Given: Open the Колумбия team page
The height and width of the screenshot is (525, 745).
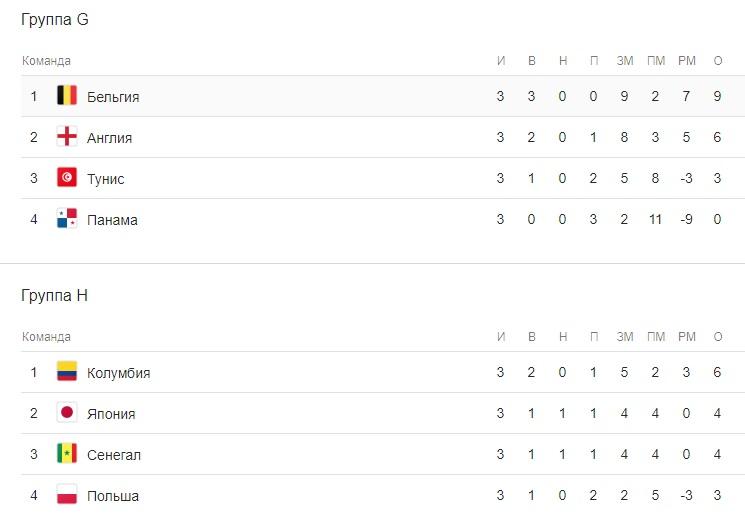Looking at the screenshot, I should [x=119, y=373].
